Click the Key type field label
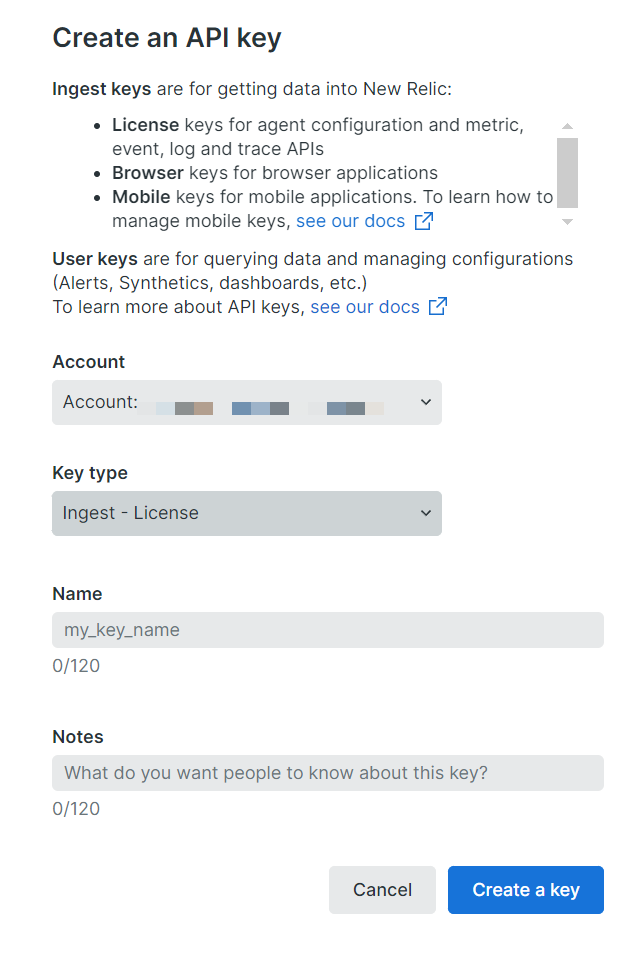The width and height of the screenshot is (639, 956). click(x=90, y=473)
